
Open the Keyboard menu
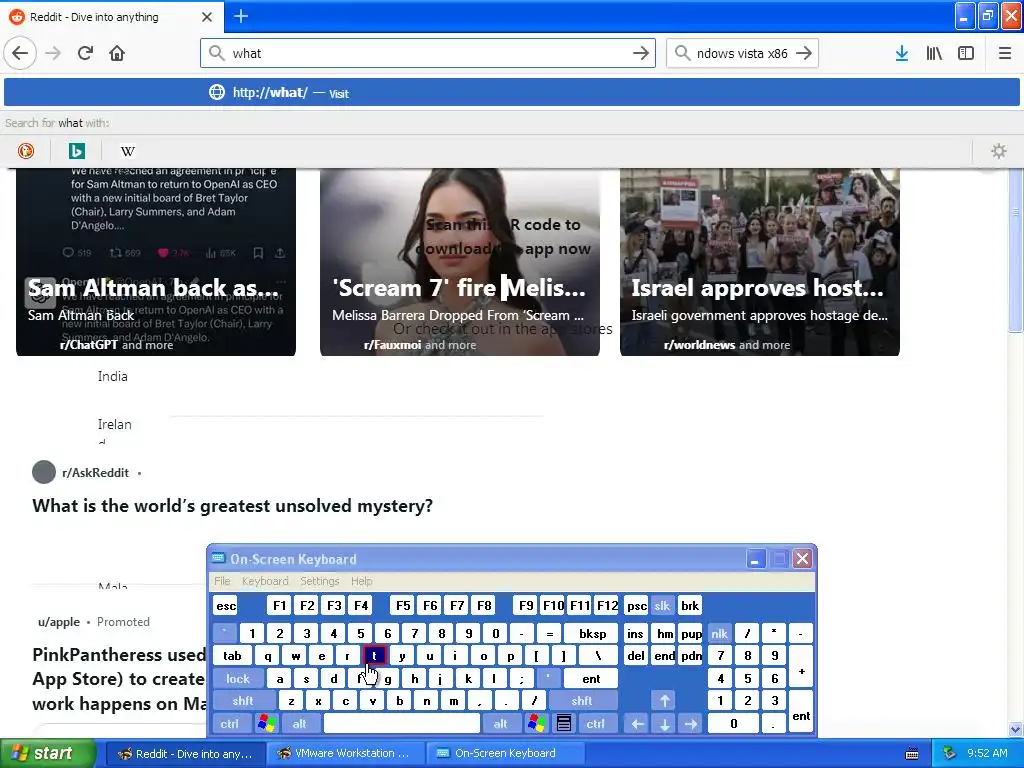[x=264, y=581]
